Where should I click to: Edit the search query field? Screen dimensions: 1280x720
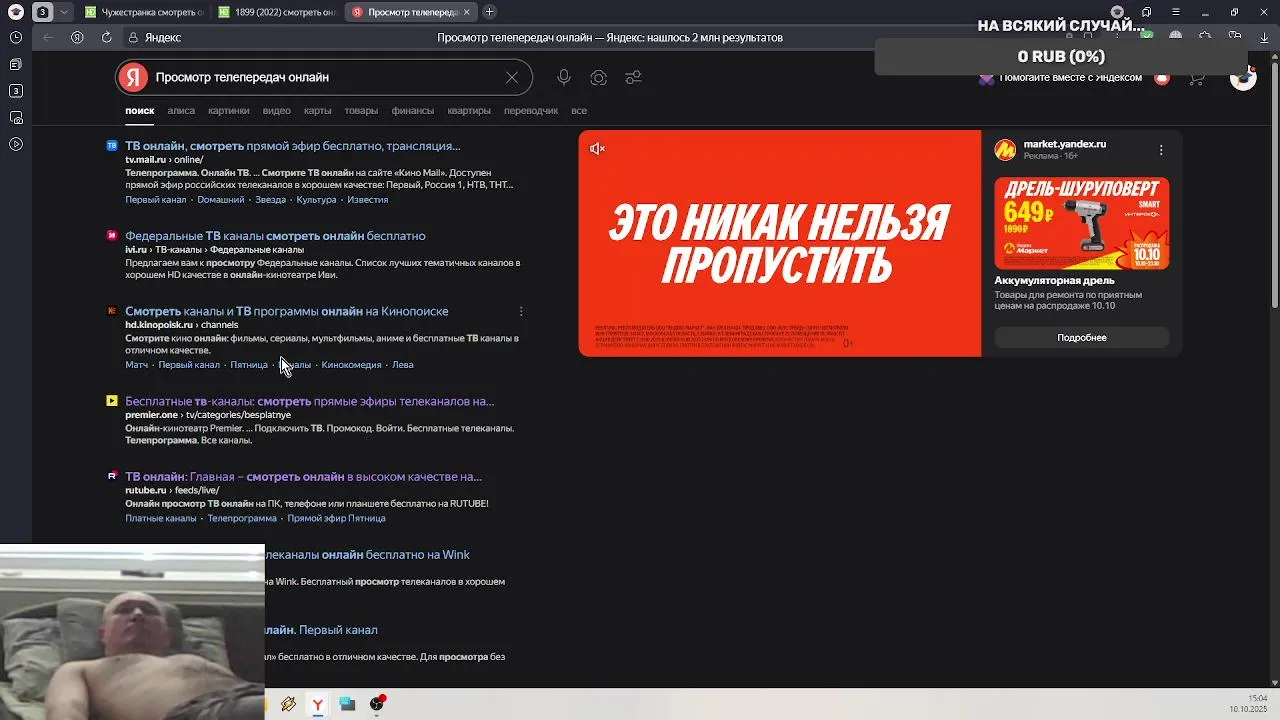point(325,77)
